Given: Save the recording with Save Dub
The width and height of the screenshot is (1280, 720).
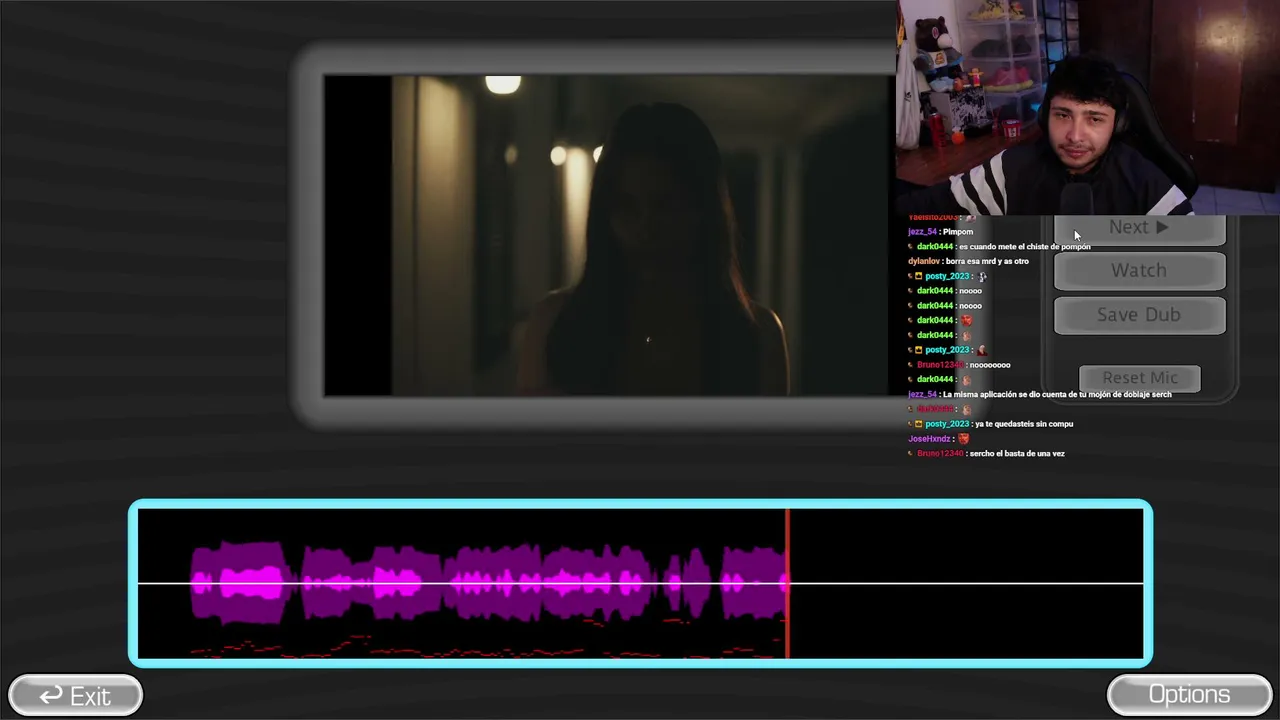Looking at the screenshot, I should coord(1139,315).
